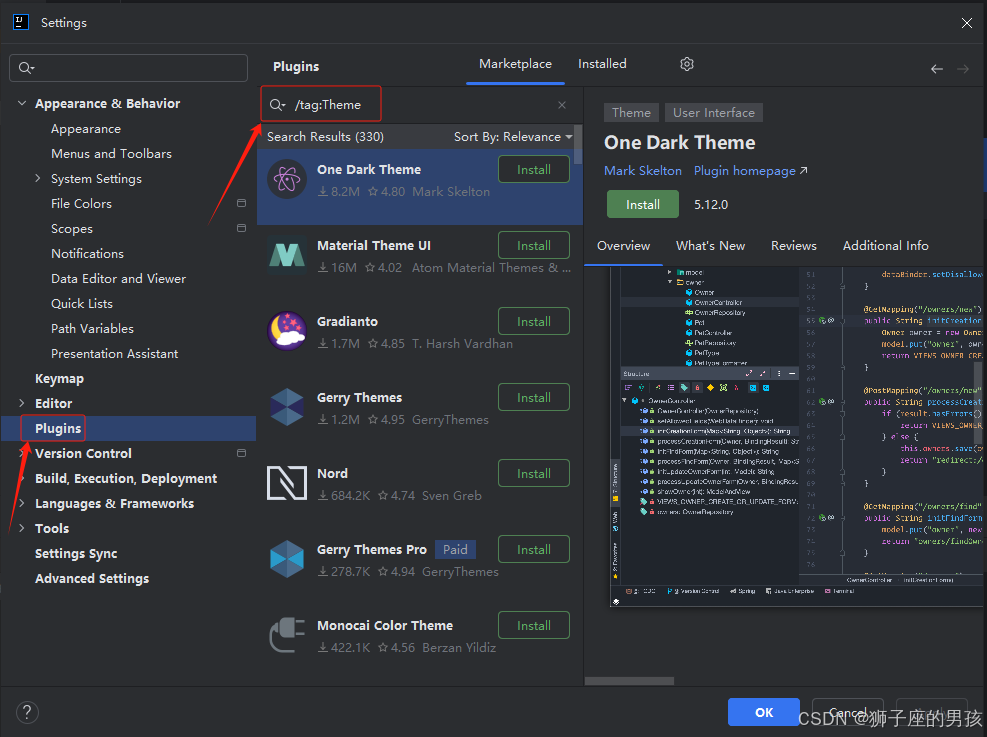Click project-level icon next to Scopes
987x737 pixels.
tap(241, 228)
